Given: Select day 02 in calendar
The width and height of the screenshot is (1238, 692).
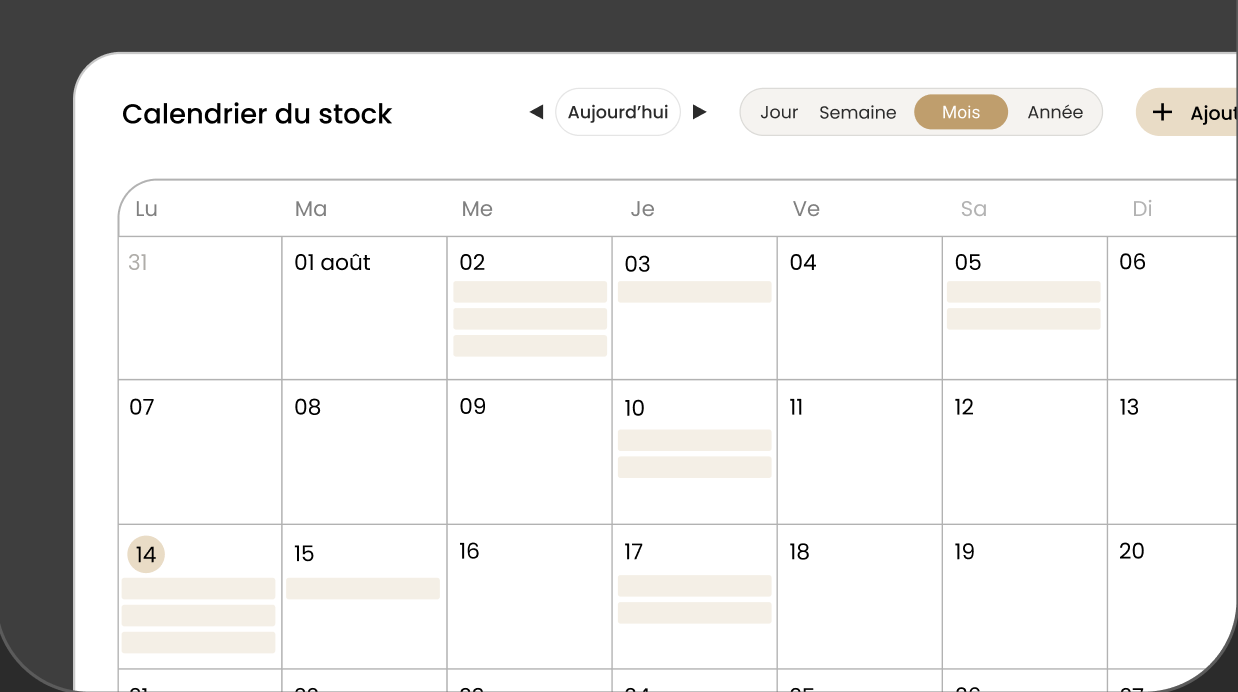Looking at the screenshot, I should tap(472, 262).
